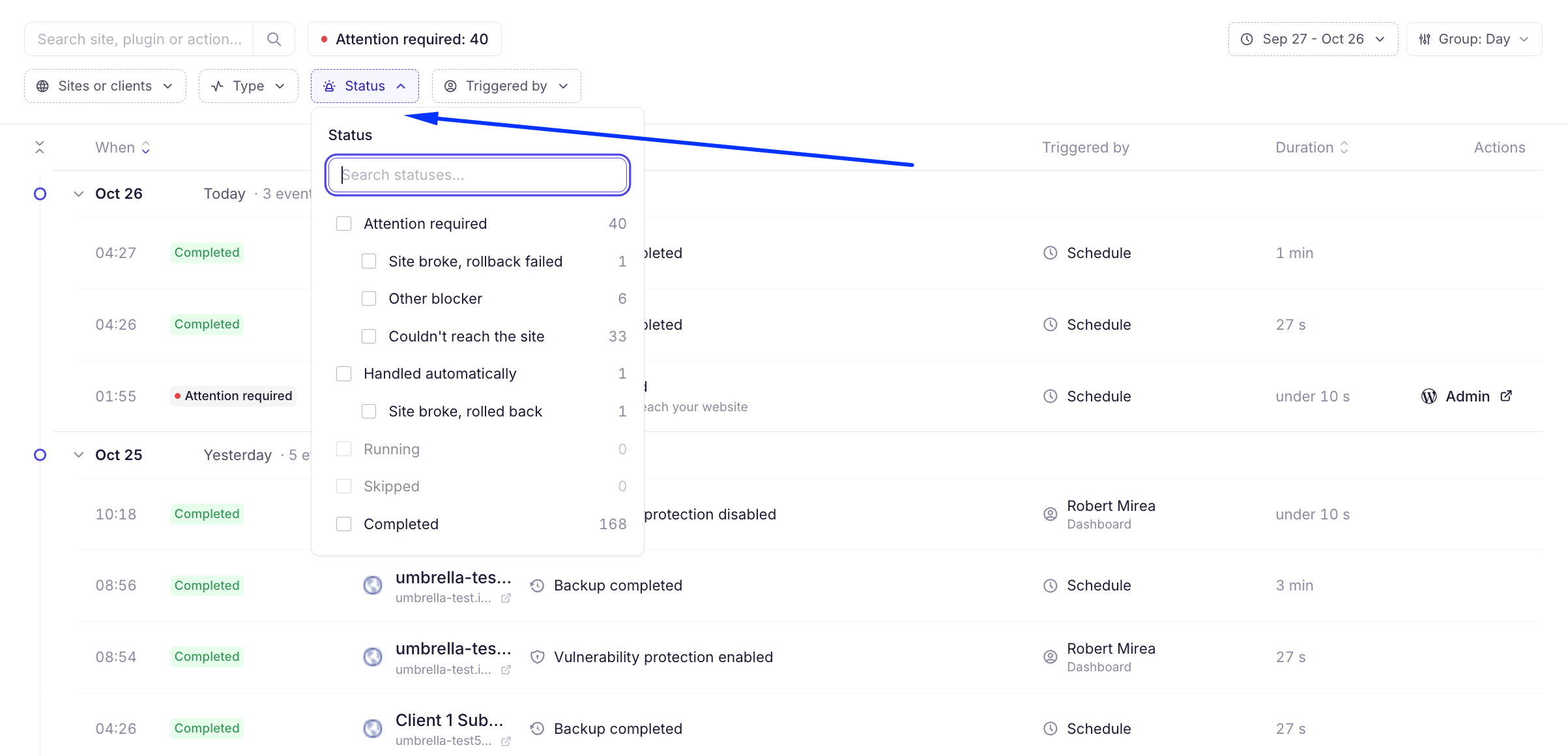Open the Sep 27 - Oct 26 date range
Viewport: 1568px width, 756px height.
click(1313, 39)
